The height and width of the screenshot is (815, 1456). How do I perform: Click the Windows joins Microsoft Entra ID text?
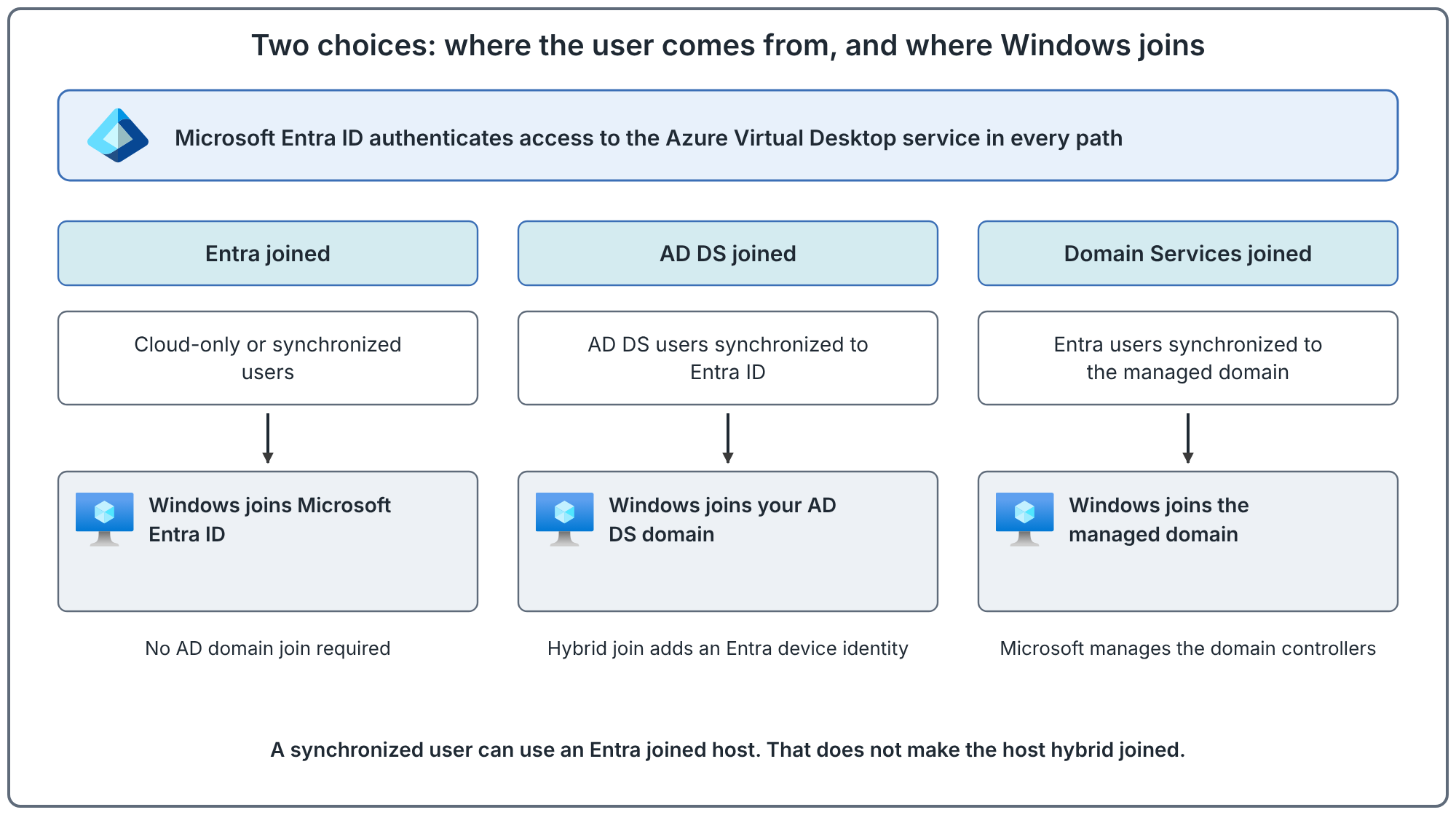(x=269, y=520)
